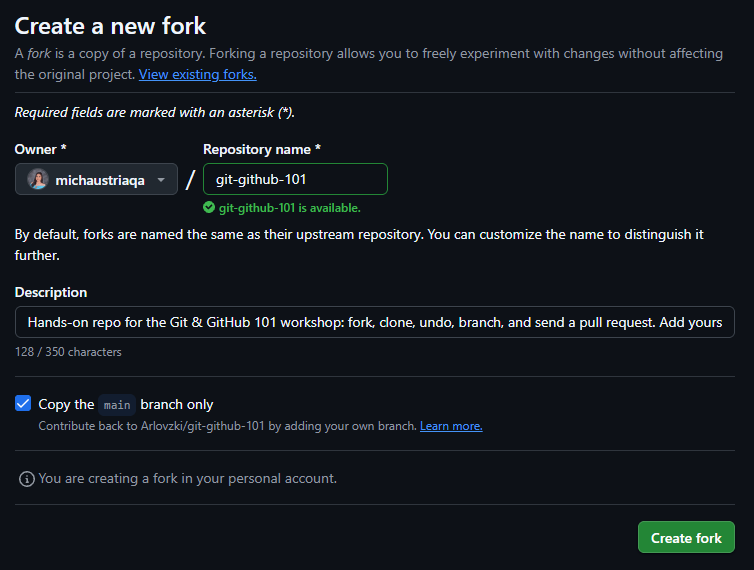The image size is (754, 570).
Task: Click the 'git-github-101 is available.' message
Action: tap(289, 208)
